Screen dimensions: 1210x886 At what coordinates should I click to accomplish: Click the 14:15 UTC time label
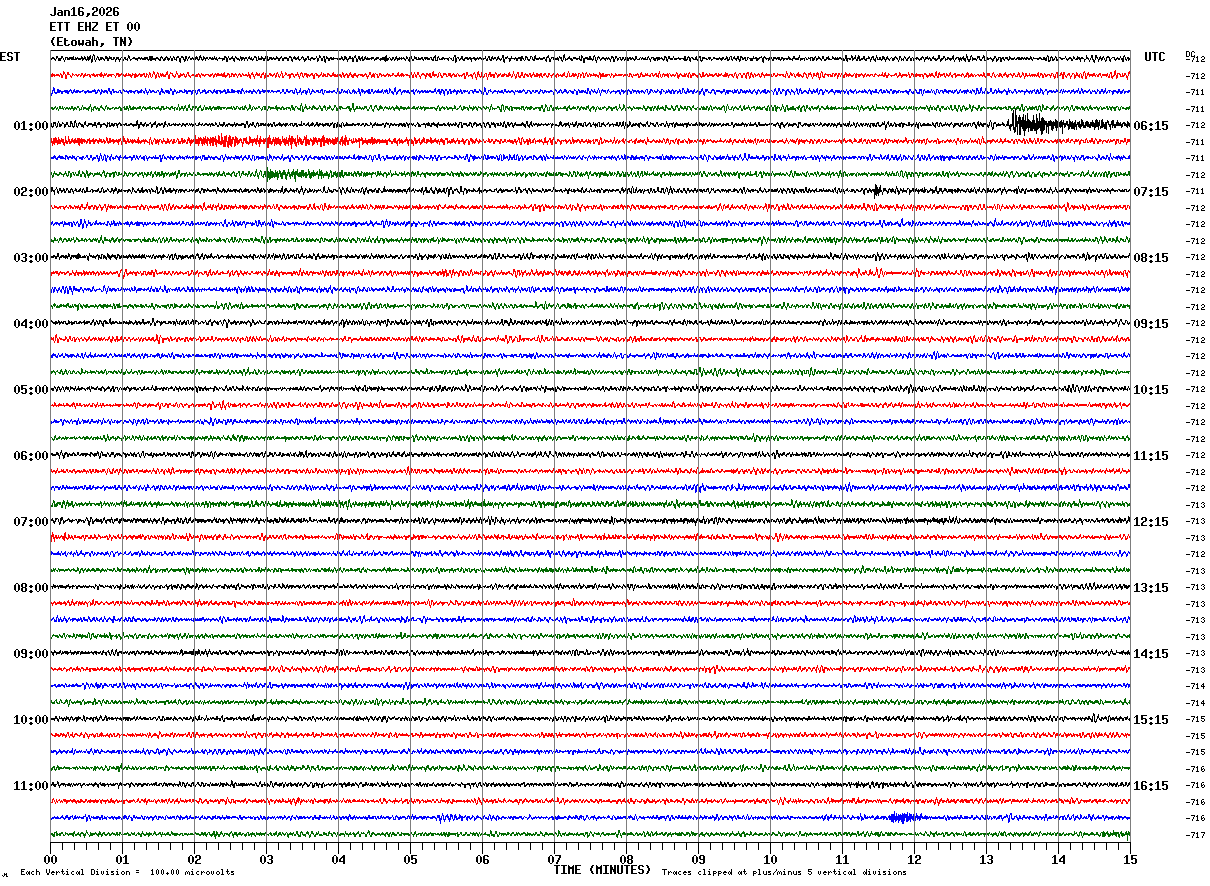(x=1151, y=654)
